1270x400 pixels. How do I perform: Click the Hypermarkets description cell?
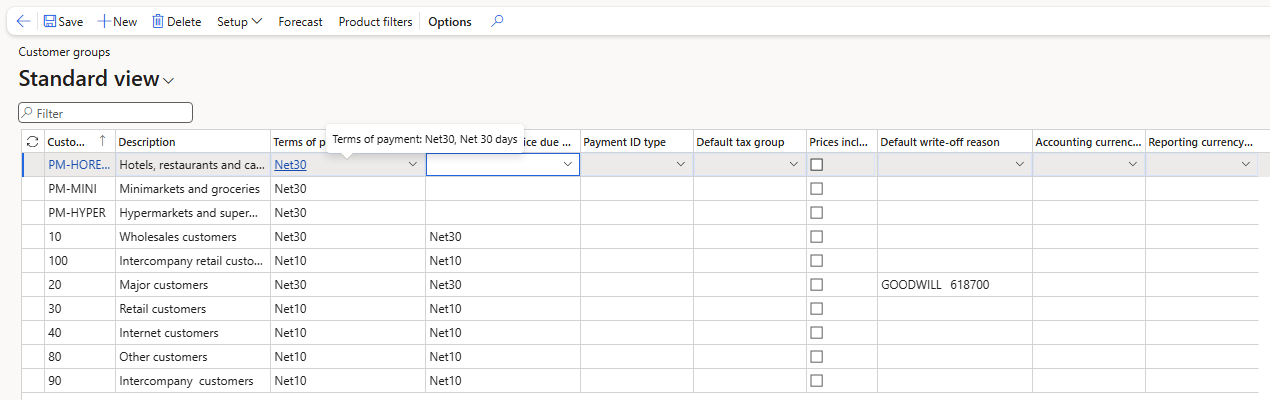193,213
